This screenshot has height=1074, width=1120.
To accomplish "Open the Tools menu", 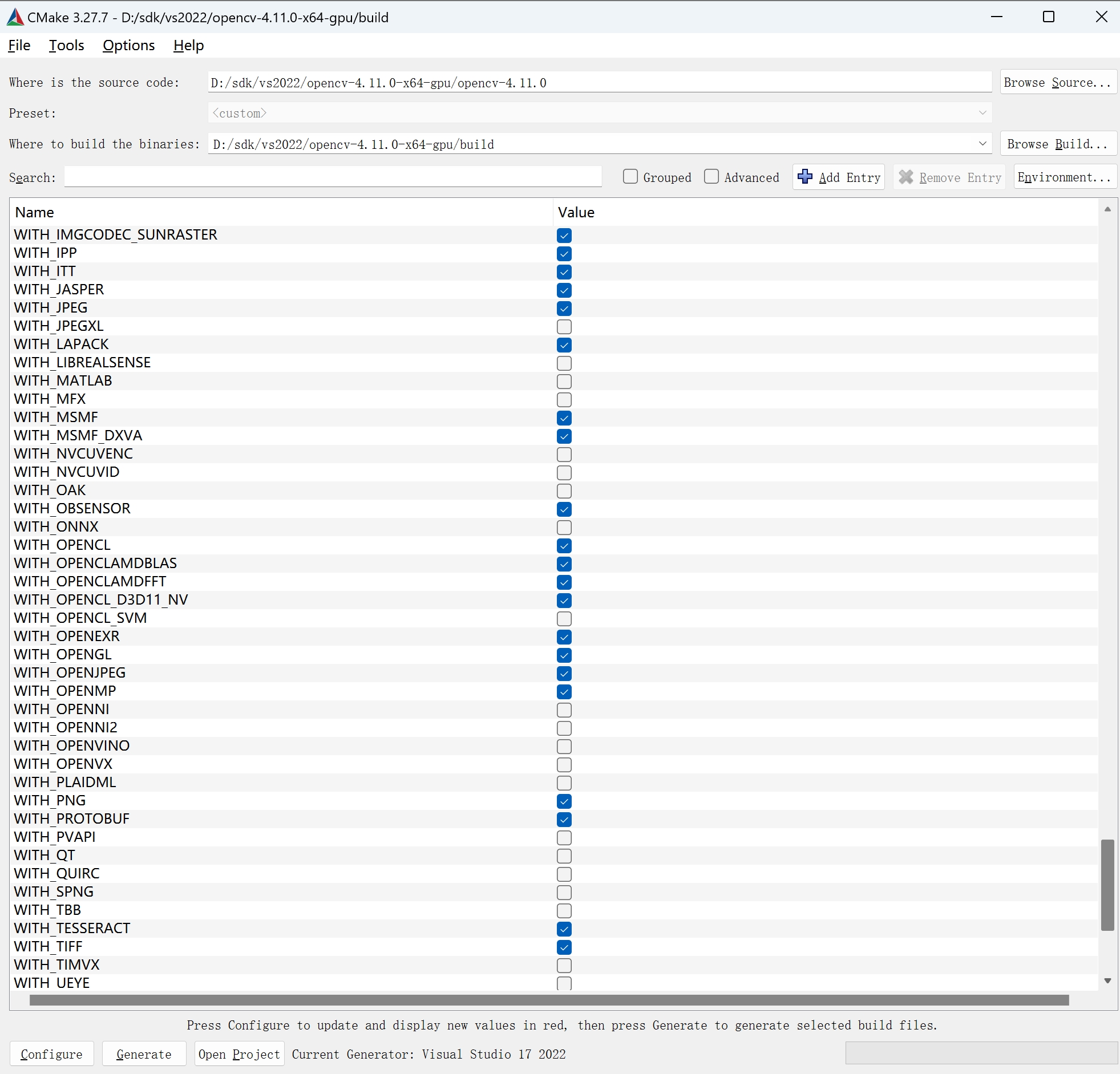I will click(x=66, y=45).
